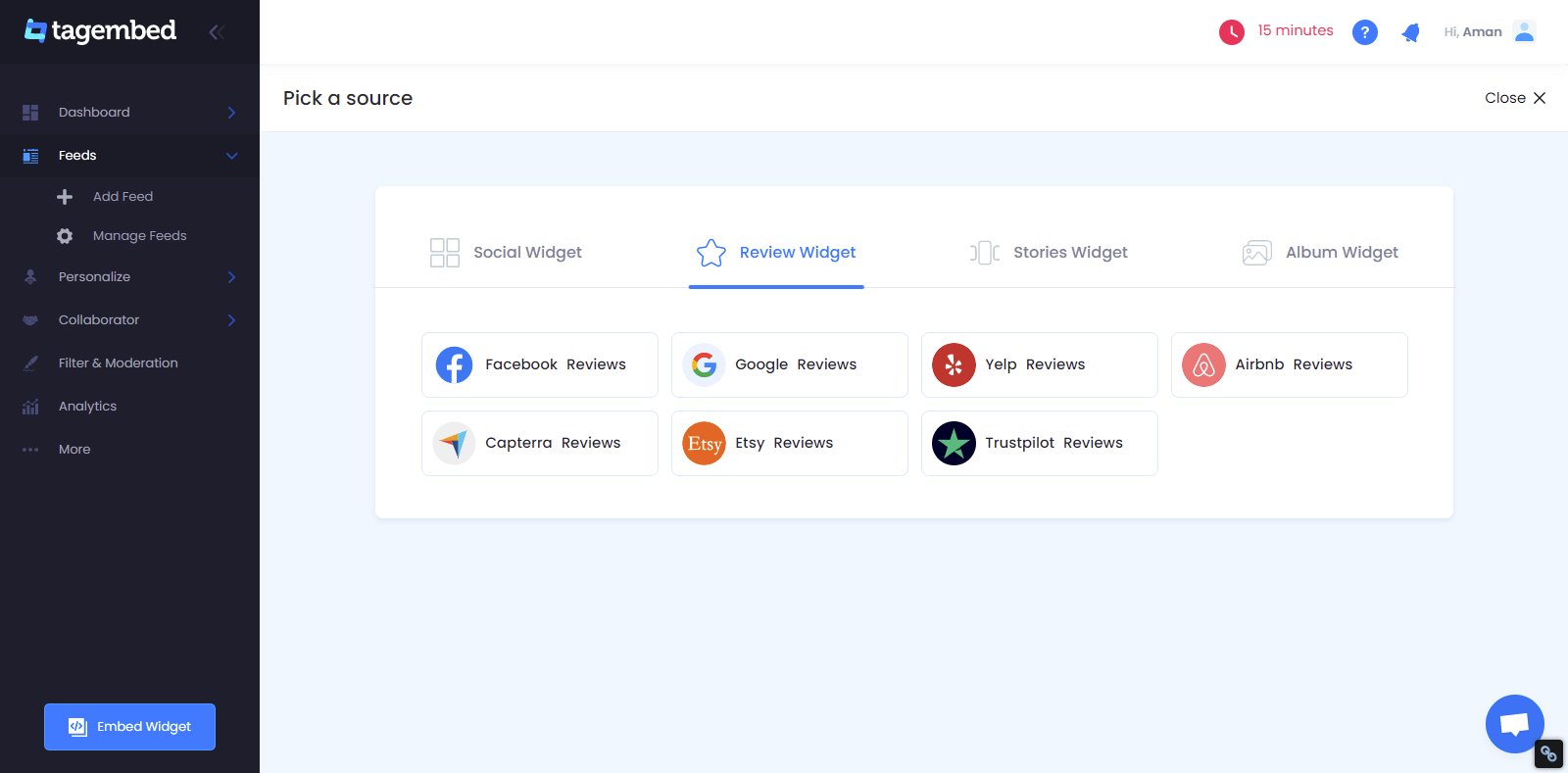Select the Review Widget tab
The height and width of the screenshot is (773, 1568).
[x=776, y=253]
